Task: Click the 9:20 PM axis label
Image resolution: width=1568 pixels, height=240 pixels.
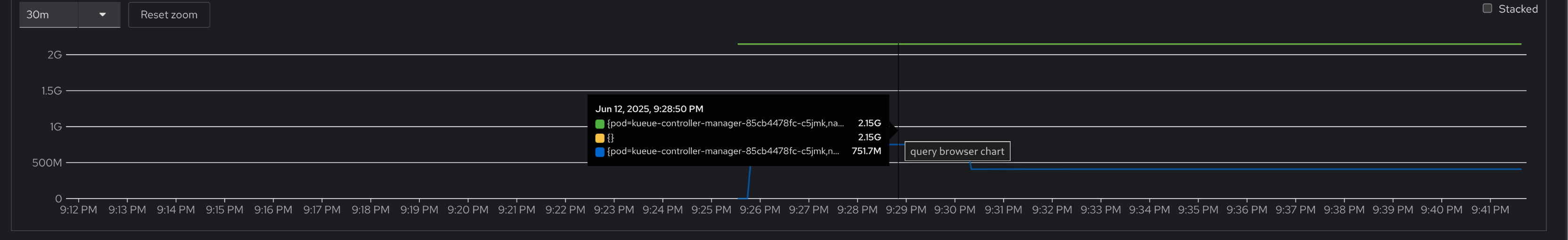Action: [467, 209]
